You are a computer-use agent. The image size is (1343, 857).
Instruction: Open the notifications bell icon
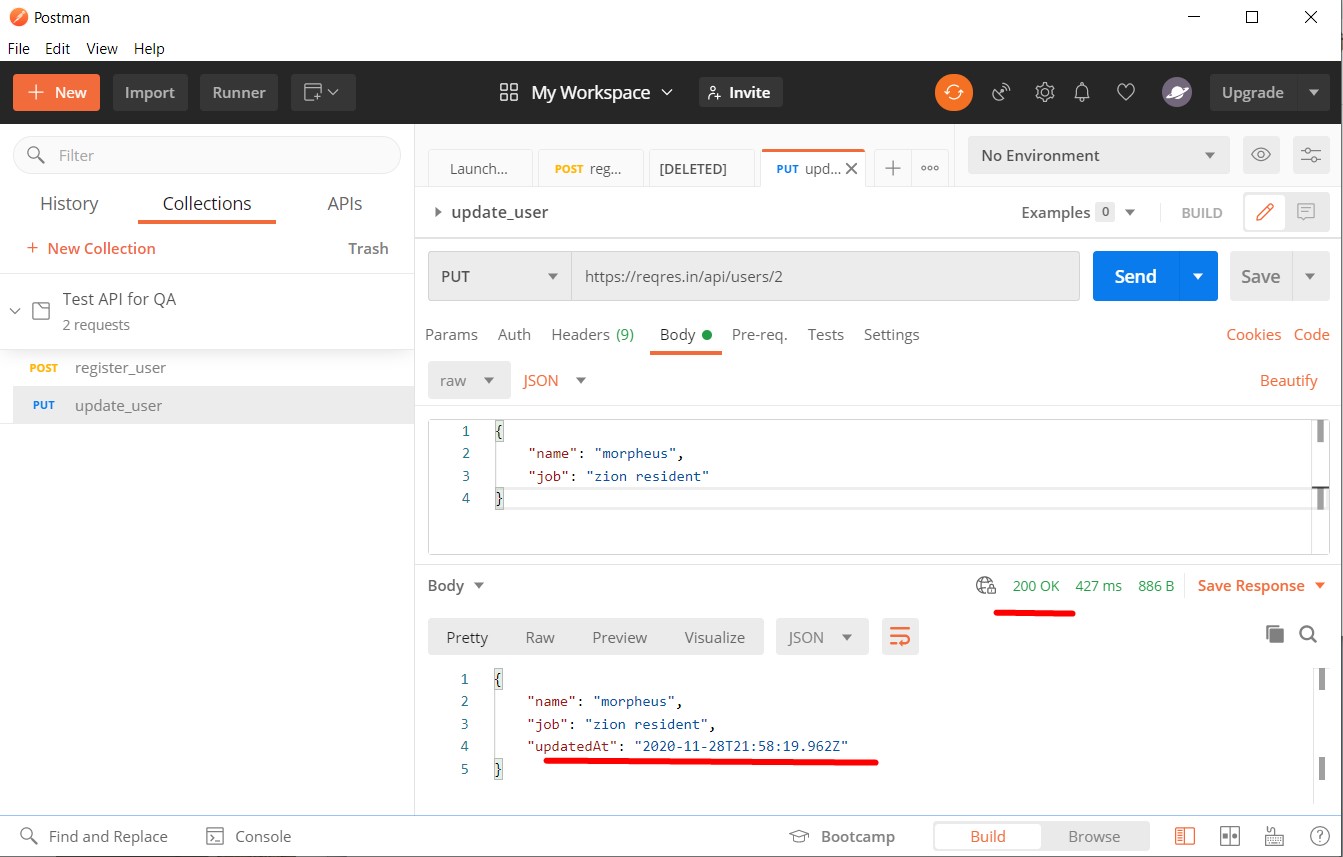click(x=1081, y=92)
